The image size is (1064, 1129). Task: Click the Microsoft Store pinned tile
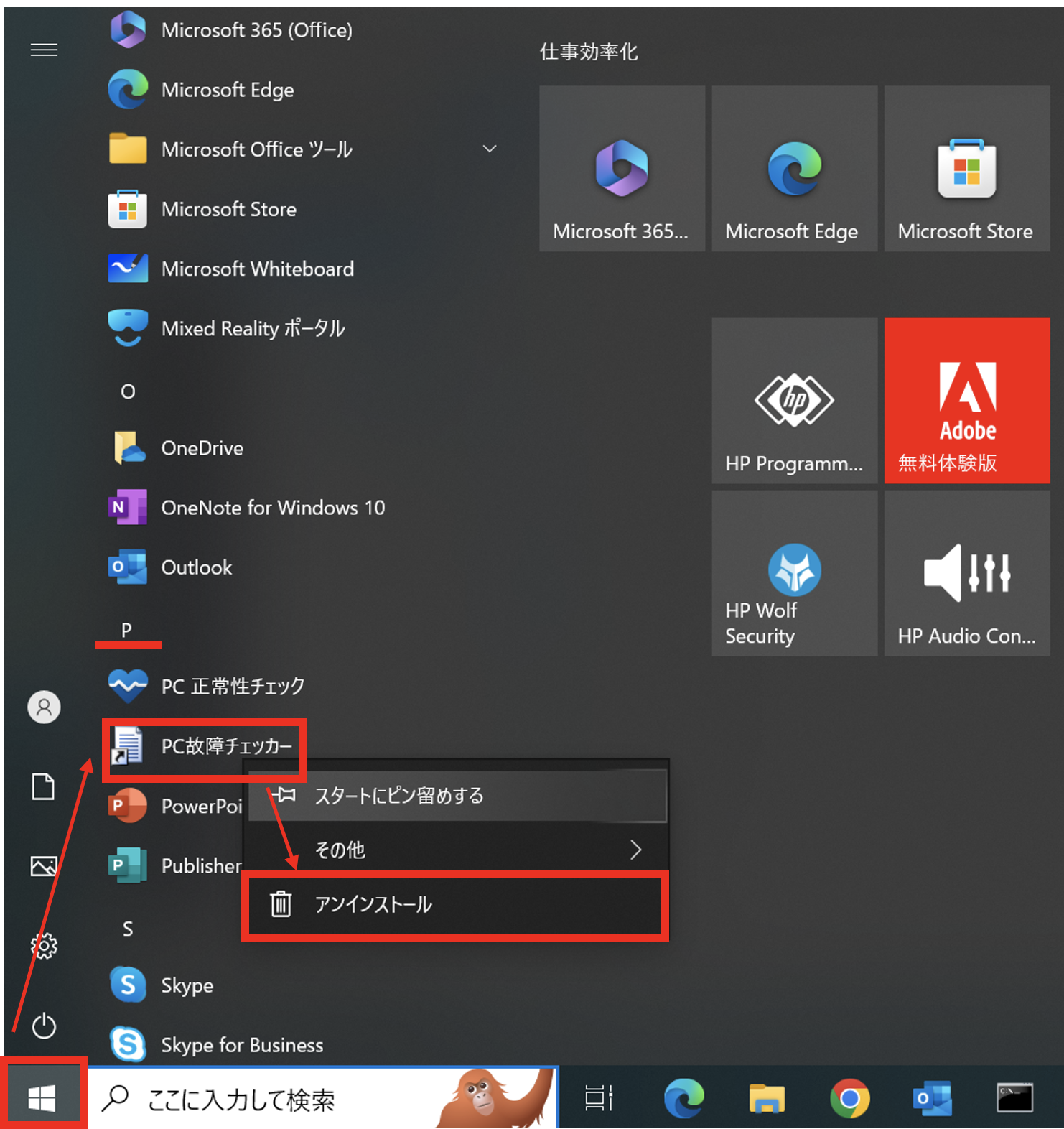coord(966,169)
